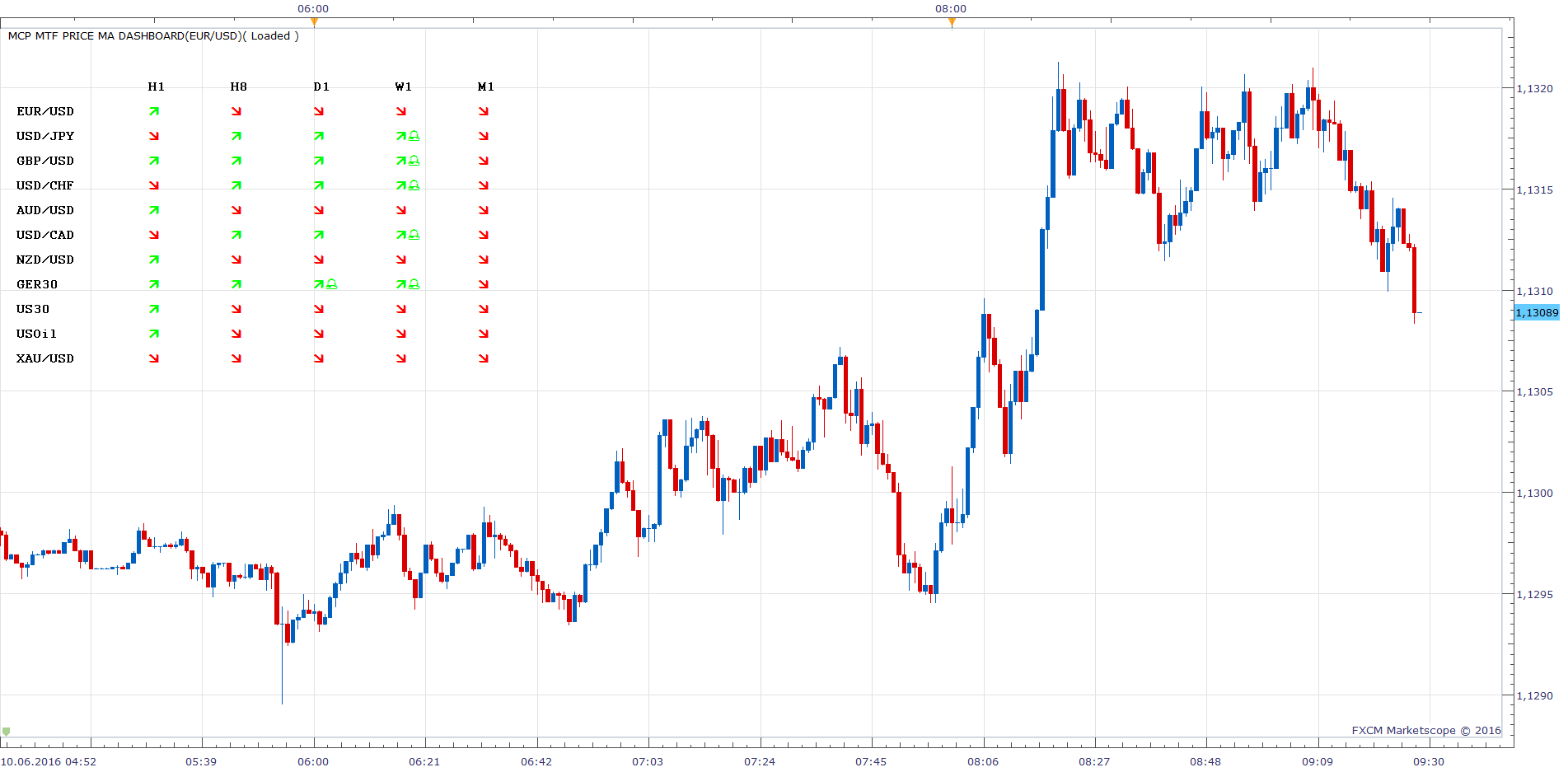Click the green bell alert icon on GBP/USD W1
1568x772 pixels.
point(414,161)
